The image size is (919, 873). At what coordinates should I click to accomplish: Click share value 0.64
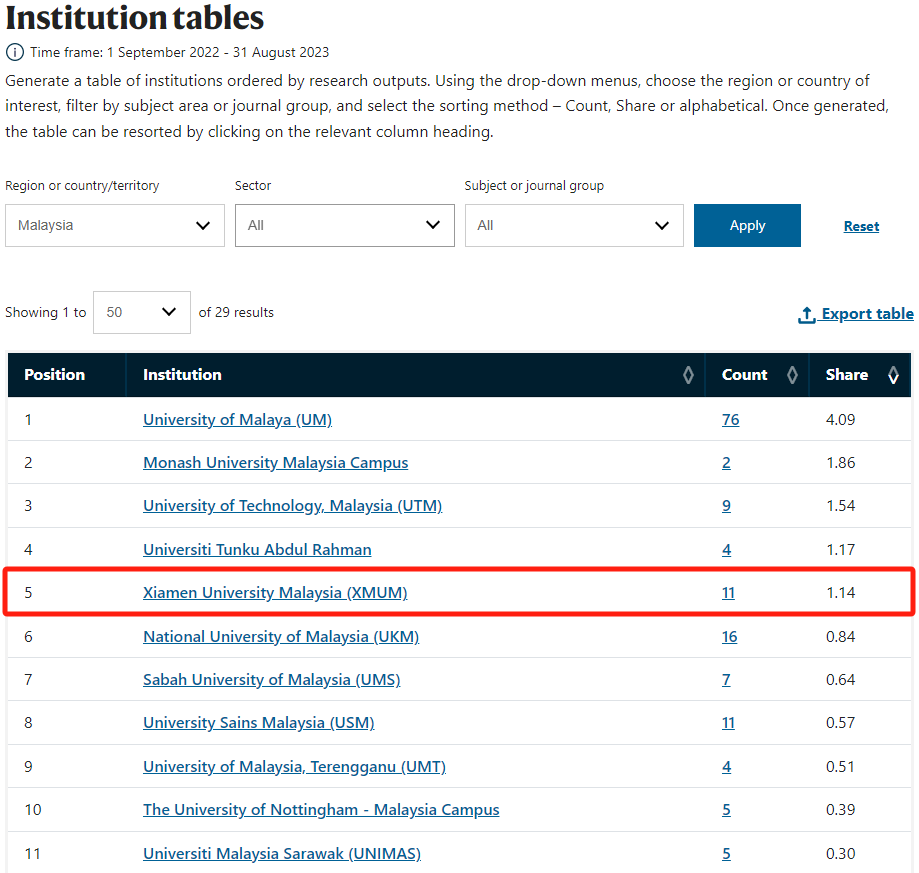click(x=840, y=680)
